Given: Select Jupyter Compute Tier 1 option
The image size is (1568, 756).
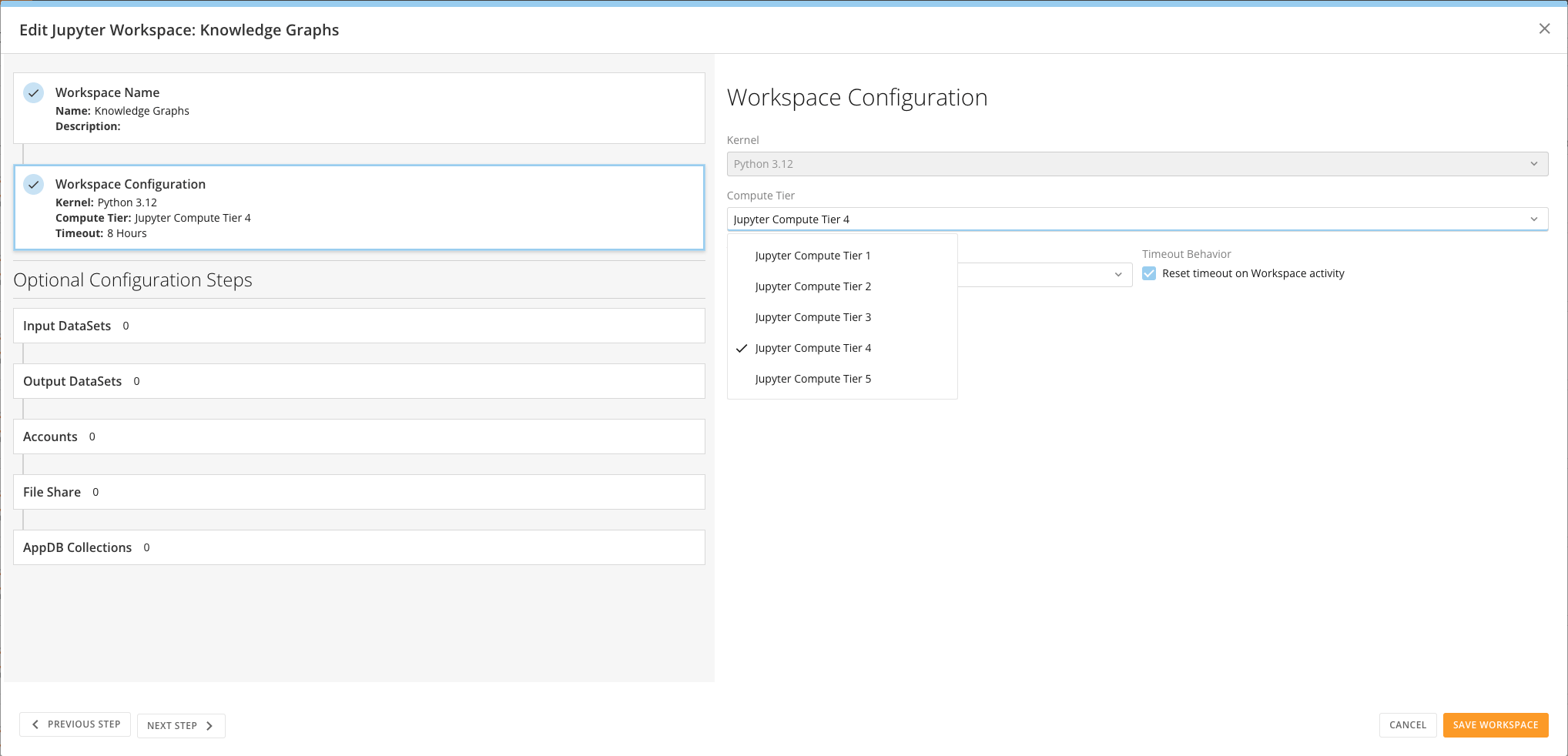Looking at the screenshot, I should 842,256.
